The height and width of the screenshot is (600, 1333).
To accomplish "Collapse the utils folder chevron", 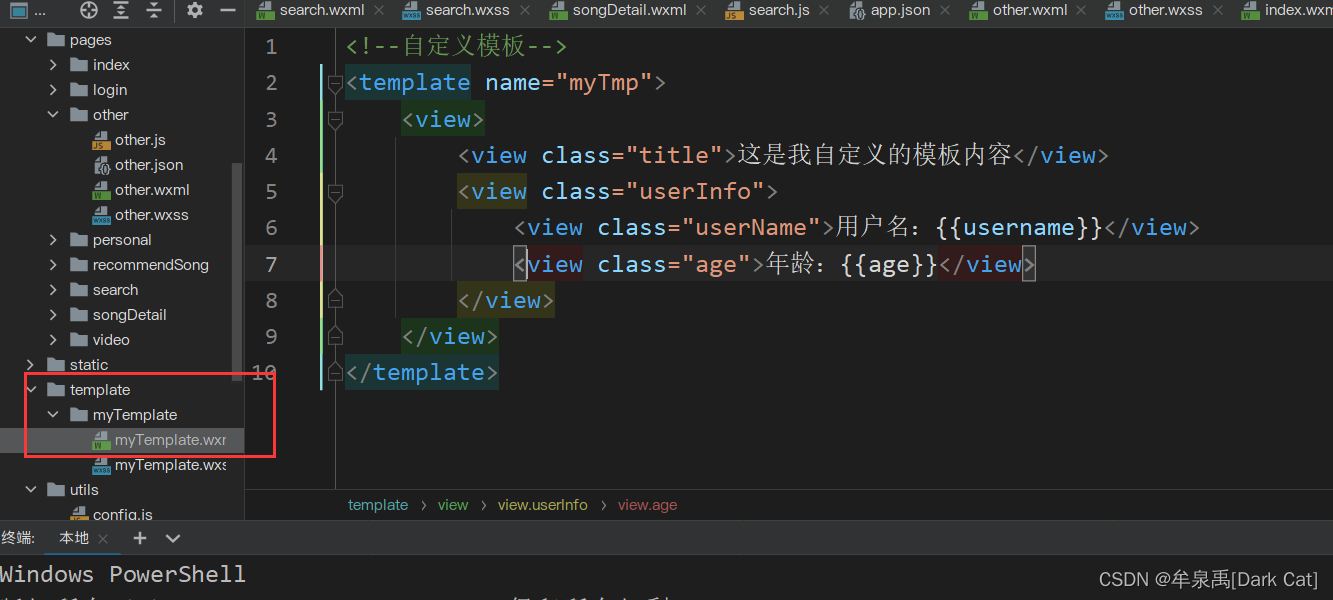I will click(31, 490).
